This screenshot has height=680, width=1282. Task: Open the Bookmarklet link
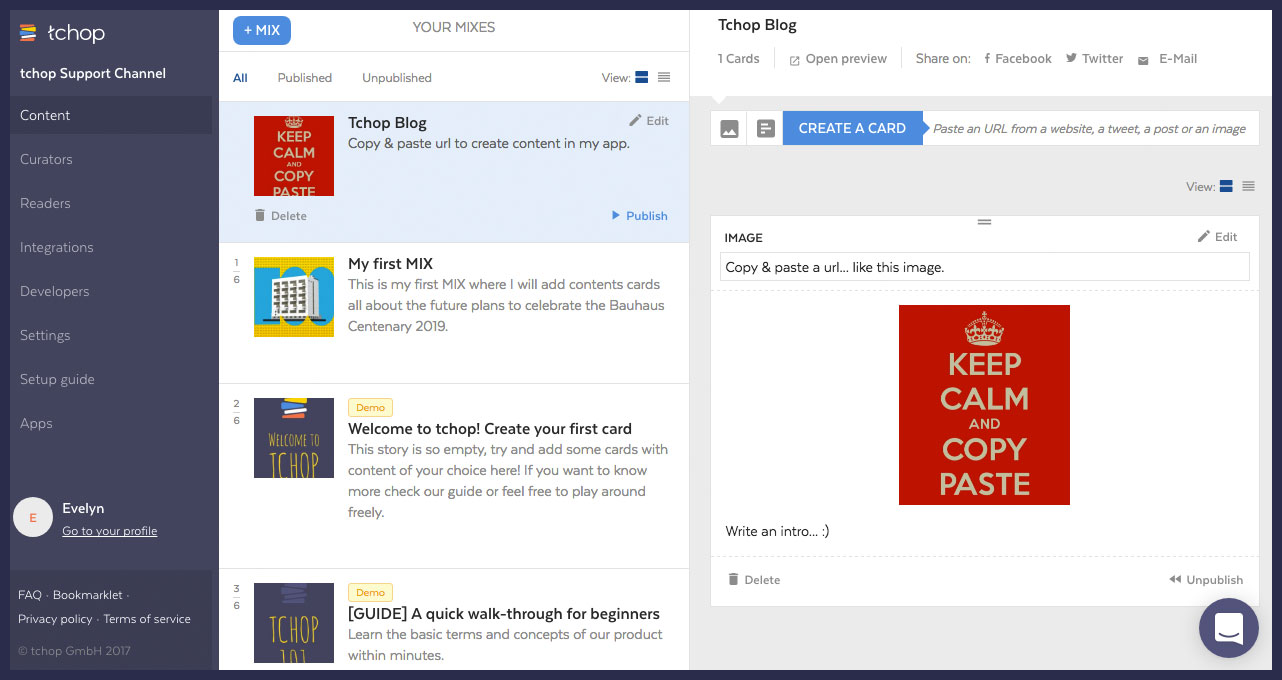(x=88, y=595)
